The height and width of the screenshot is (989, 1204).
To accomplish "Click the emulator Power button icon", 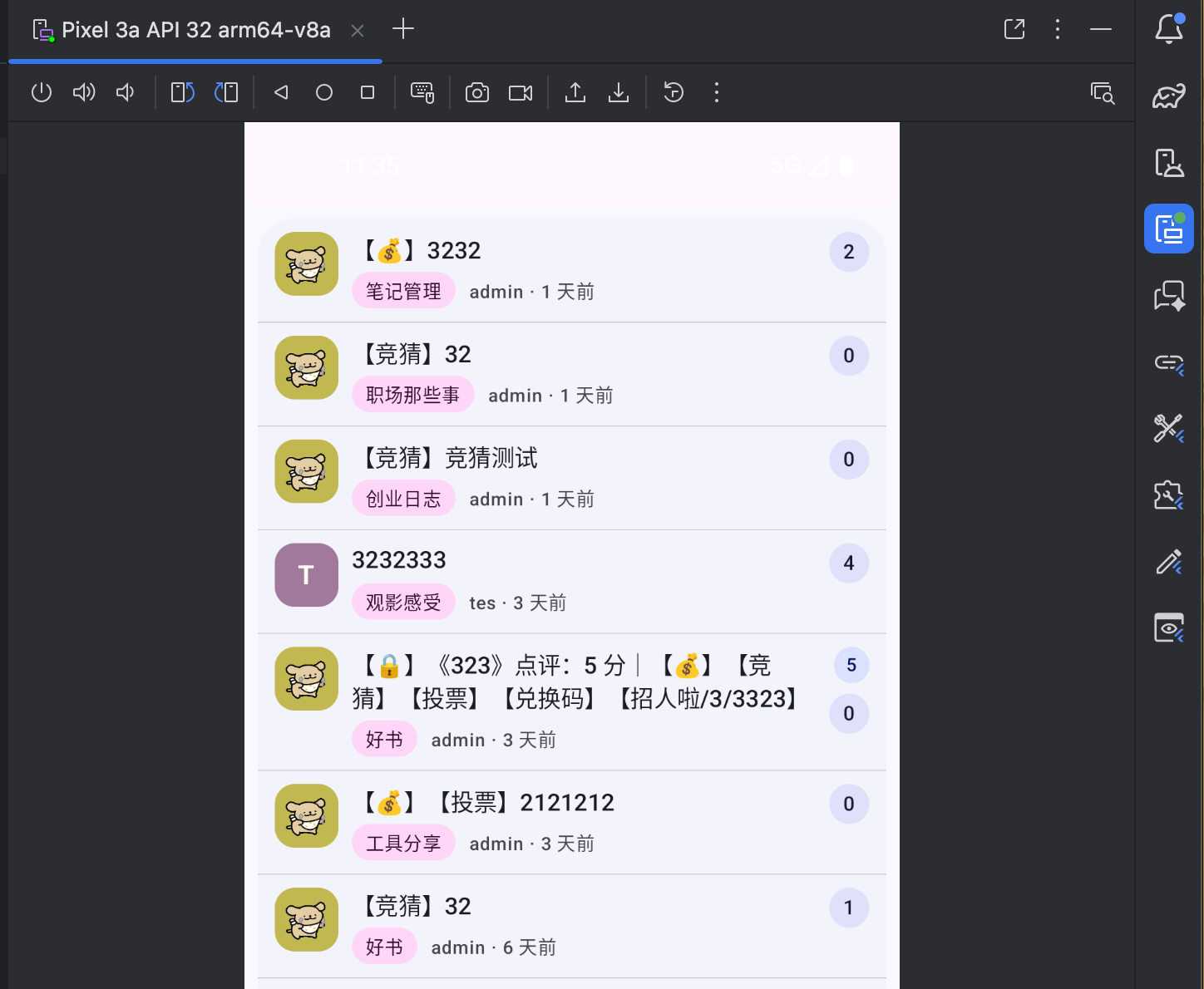I will (42, 92).
